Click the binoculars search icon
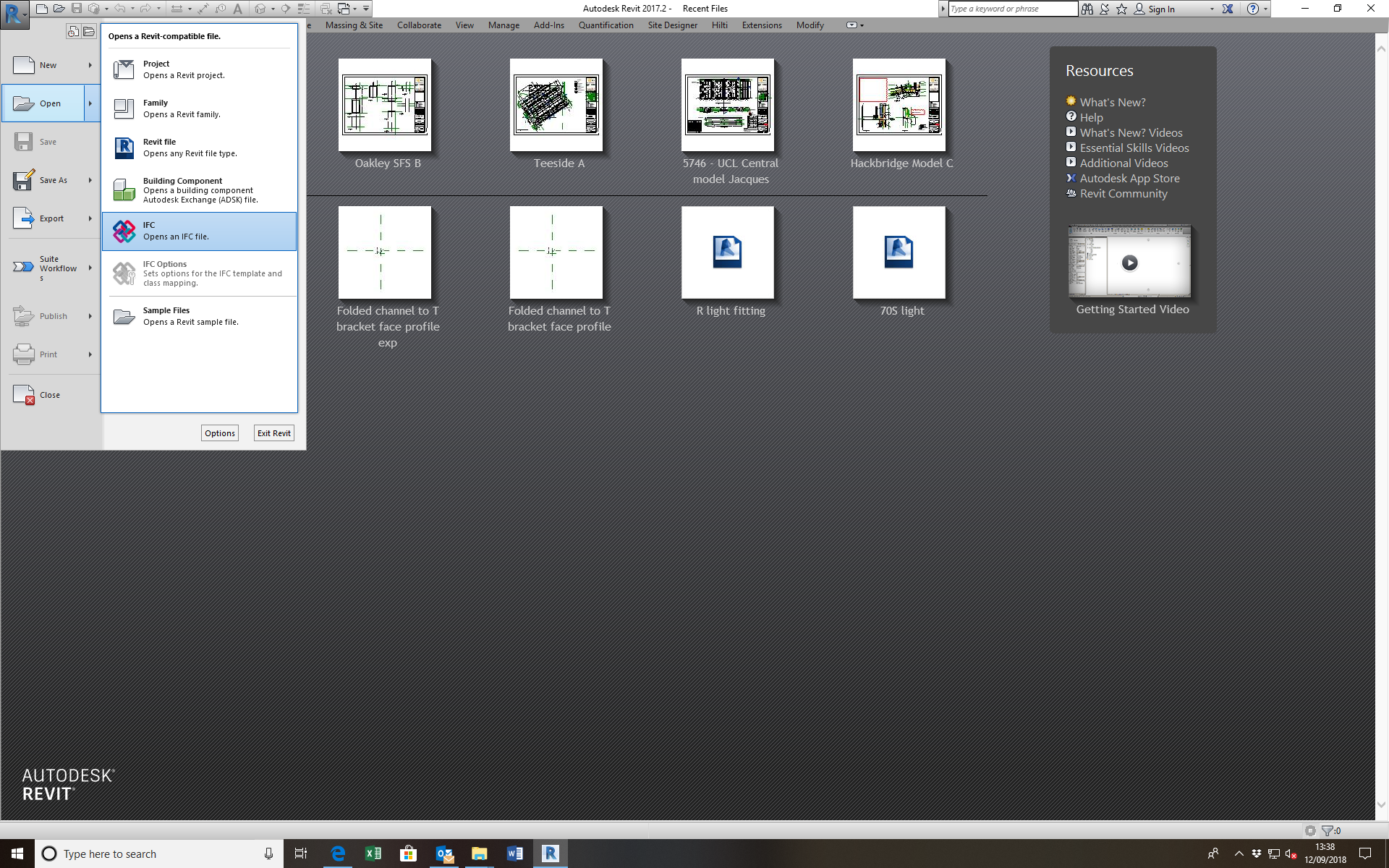 (x=1087, y=9)
